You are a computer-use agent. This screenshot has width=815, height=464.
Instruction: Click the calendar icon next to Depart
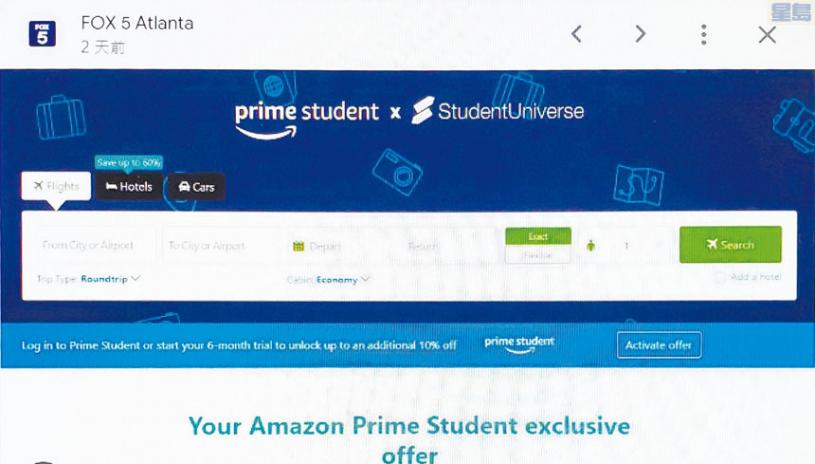[x=298, y=246]
